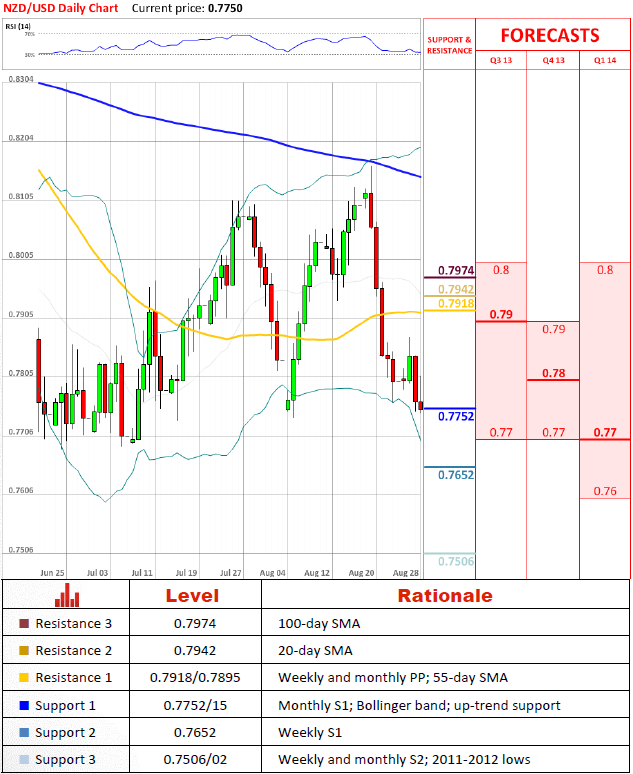The image size is (633, 774).
Task: Click 0.8 high forecast in Q3 13 column
Action: 501,270
